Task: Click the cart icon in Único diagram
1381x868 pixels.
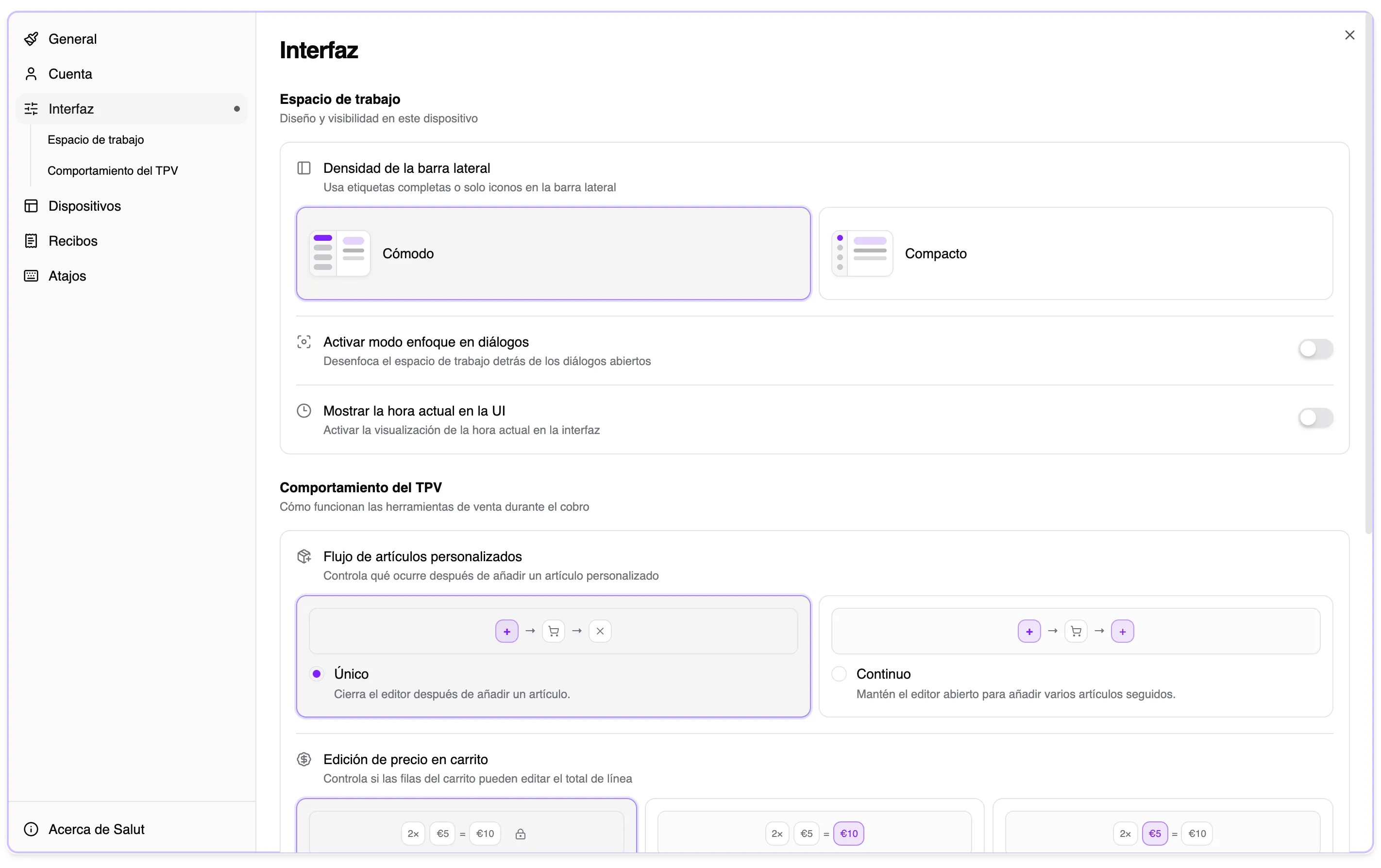Action: click(554, 631)
